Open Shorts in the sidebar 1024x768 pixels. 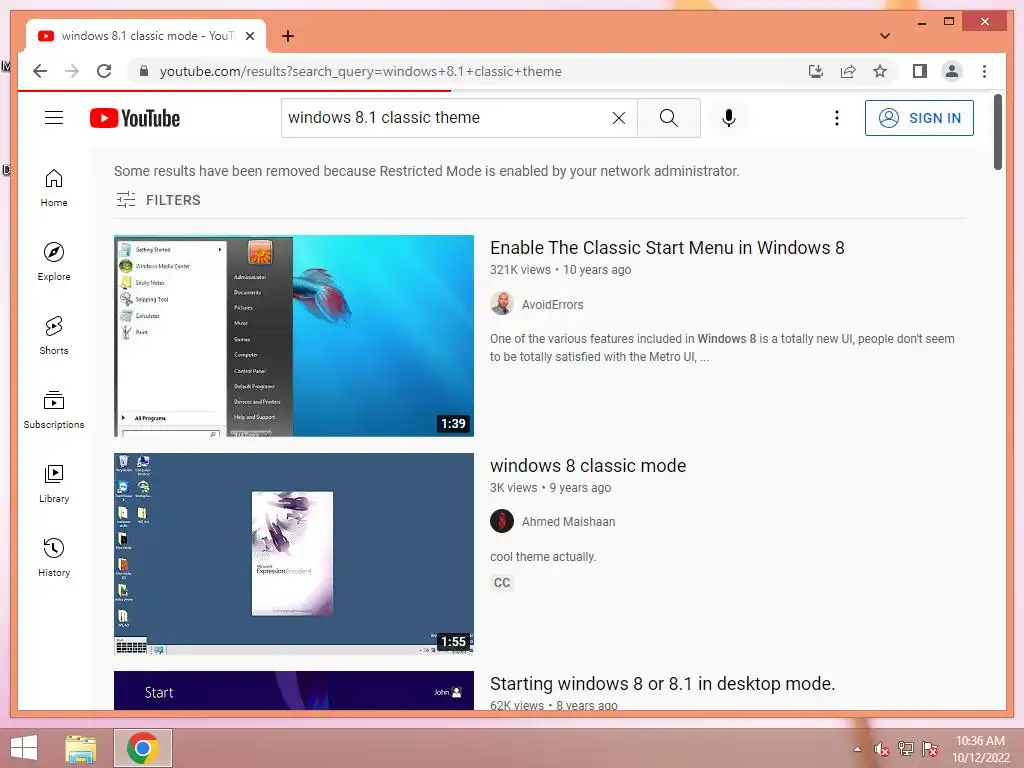point(54,336)
